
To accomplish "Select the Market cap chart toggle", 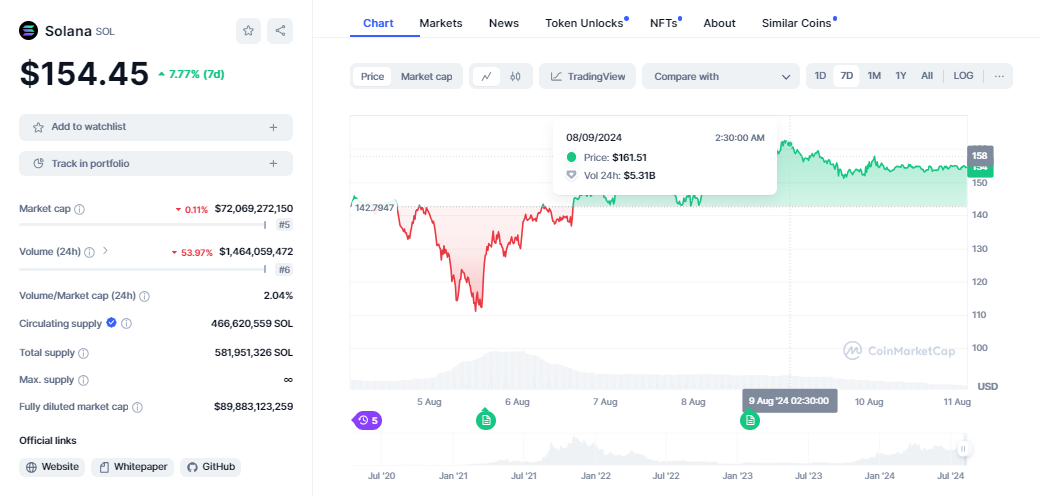I will click(x=426, y=76).
